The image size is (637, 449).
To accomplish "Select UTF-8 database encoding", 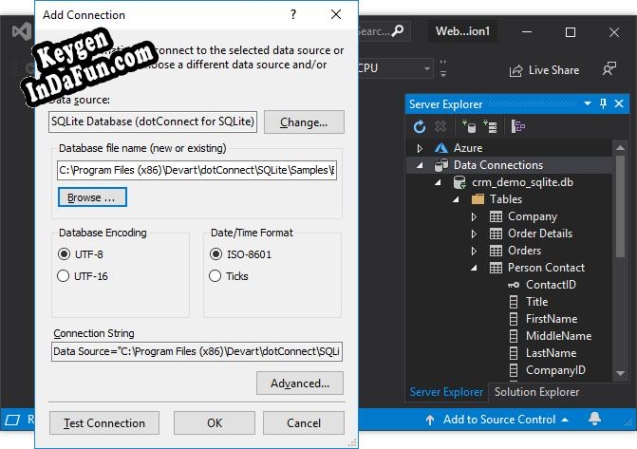I will pos(63,254).
